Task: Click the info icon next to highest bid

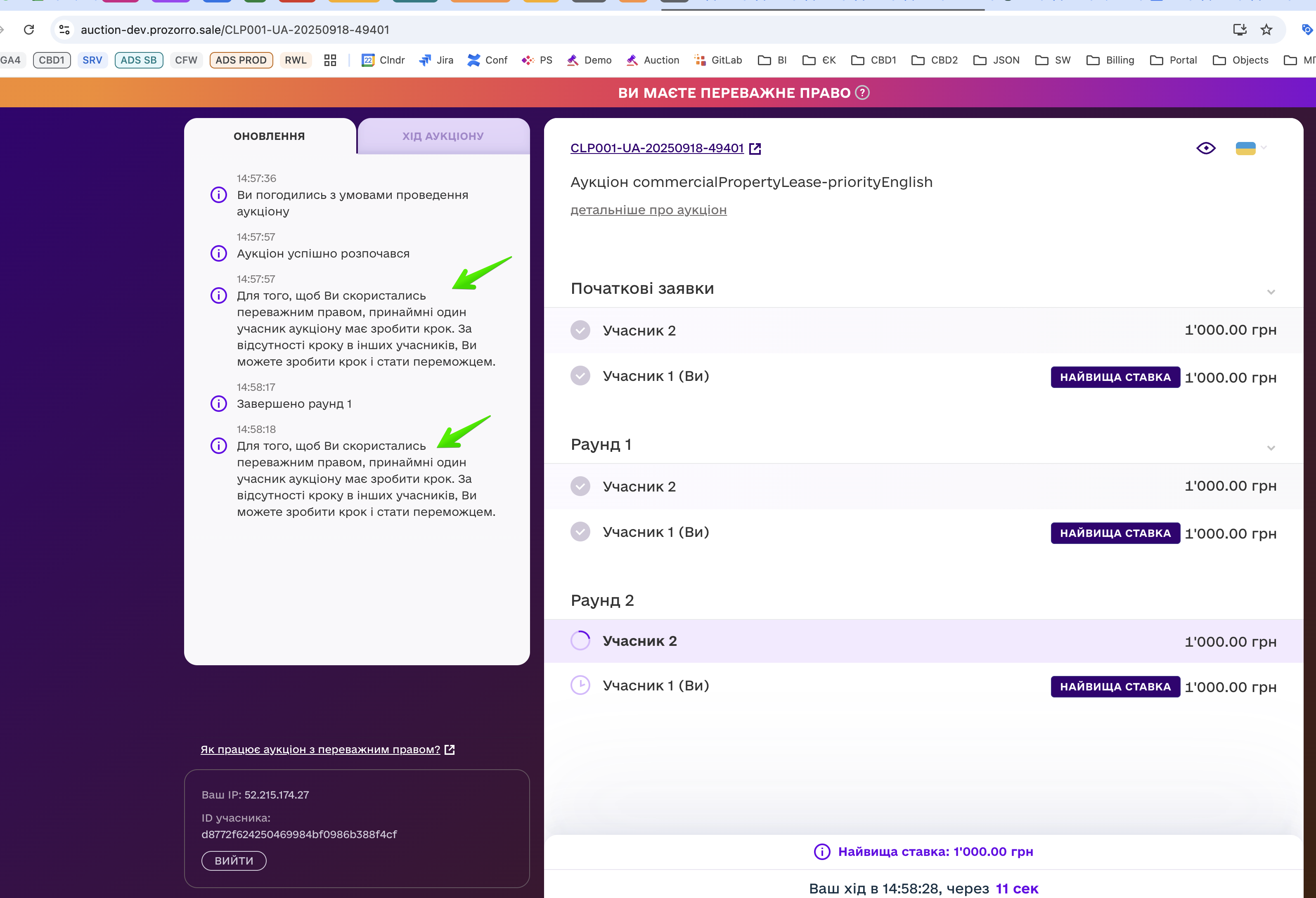Action: click(821, 851)
